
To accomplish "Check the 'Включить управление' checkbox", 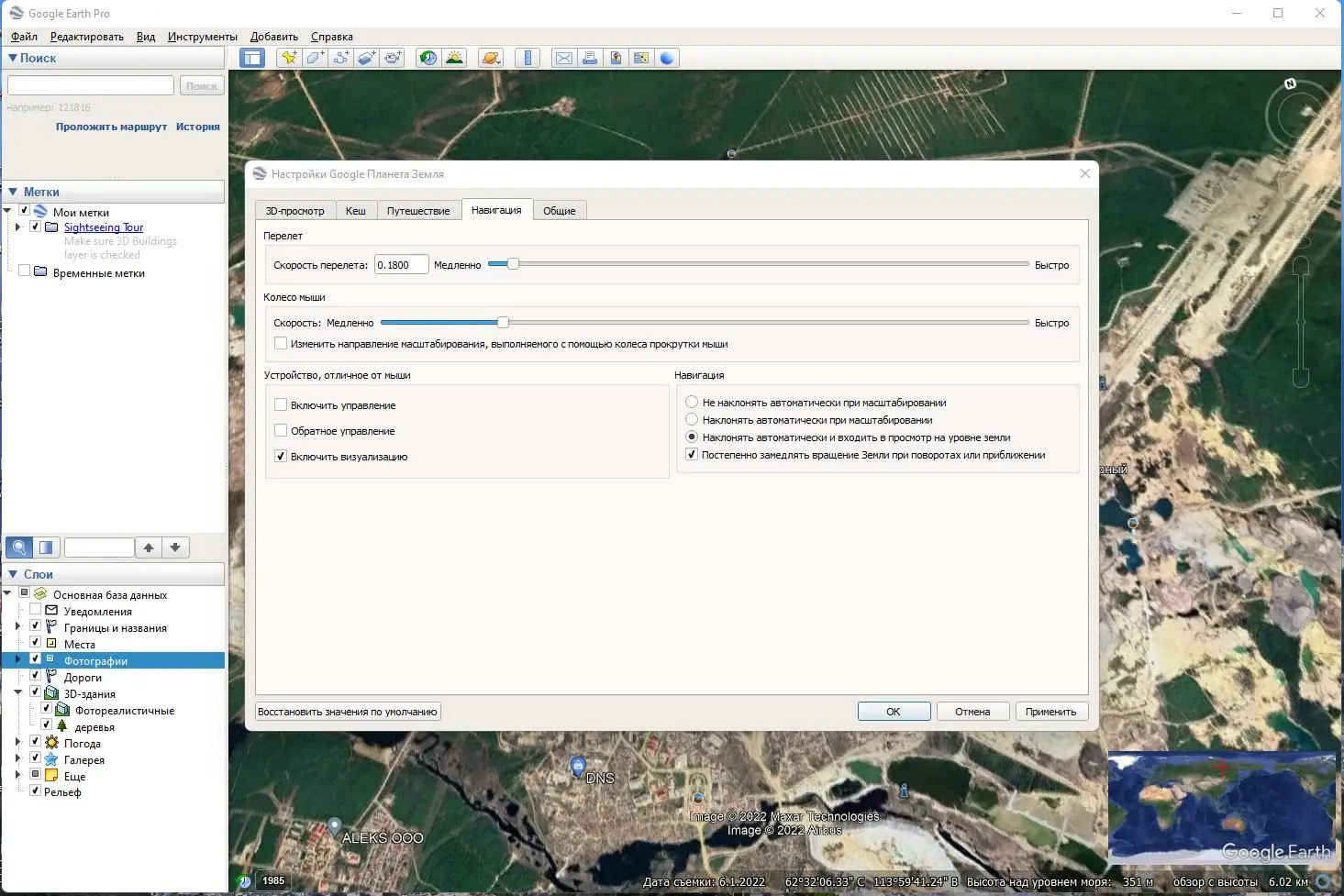I will point(281,404).
